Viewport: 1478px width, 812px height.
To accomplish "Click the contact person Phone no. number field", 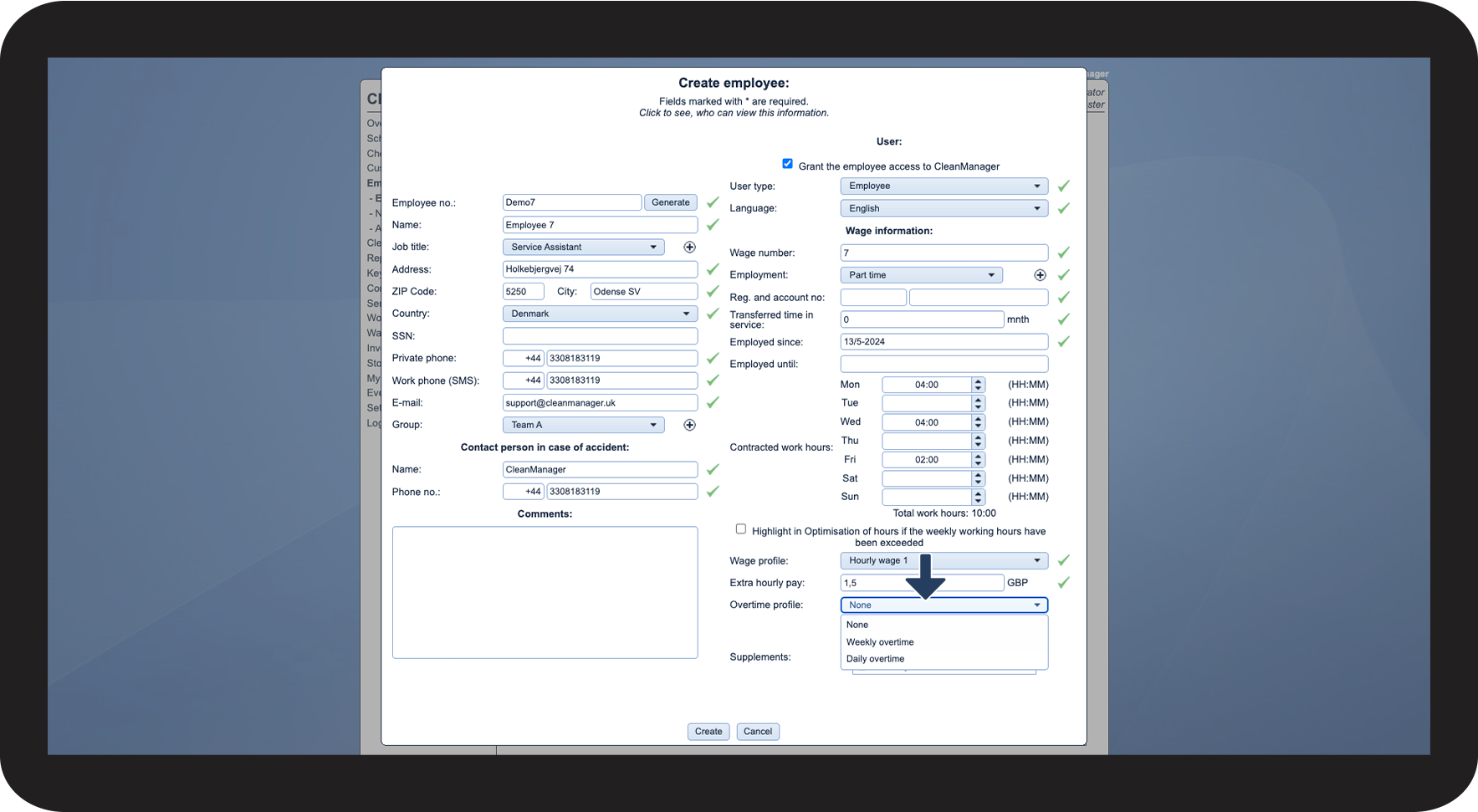I will (622, 492).
